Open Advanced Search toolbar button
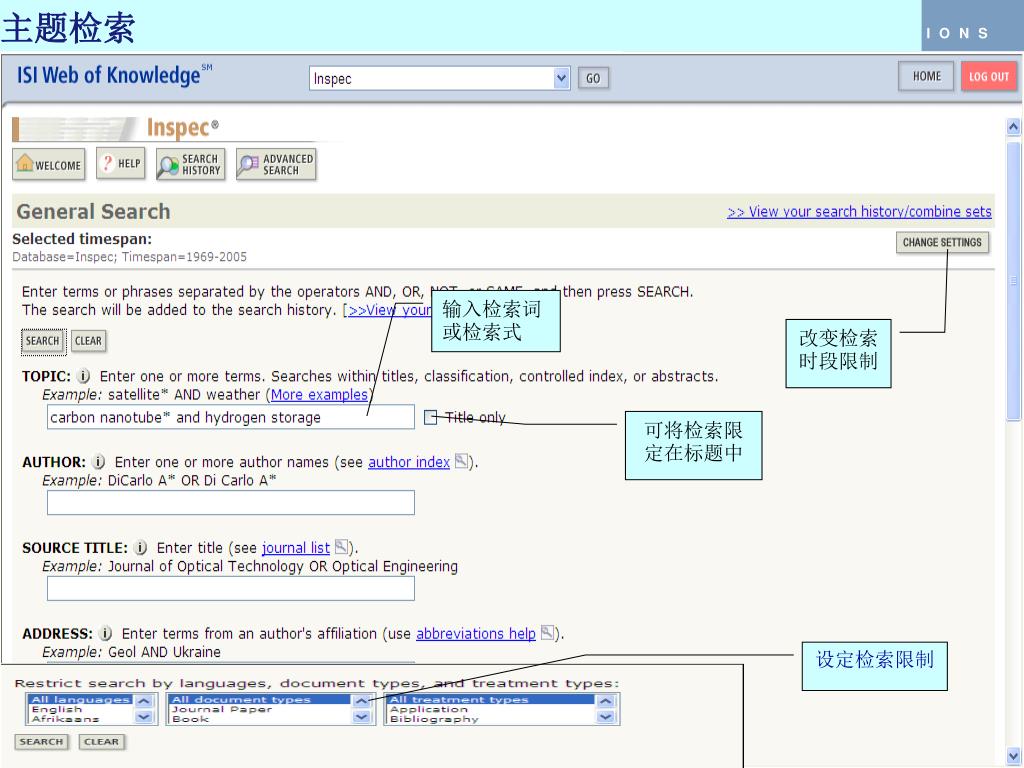 coord(276,164)
